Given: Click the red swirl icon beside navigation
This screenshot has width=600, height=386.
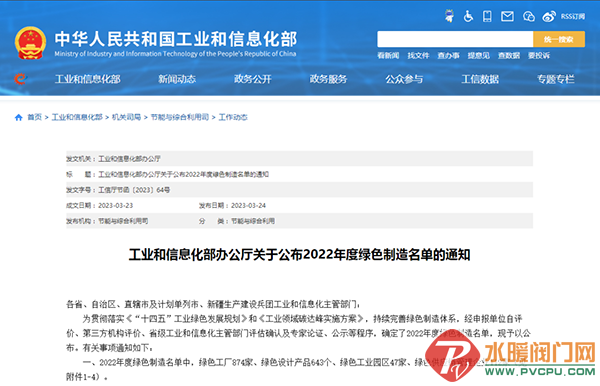Looking at the screenshot, I should click(x=20, y=79).
